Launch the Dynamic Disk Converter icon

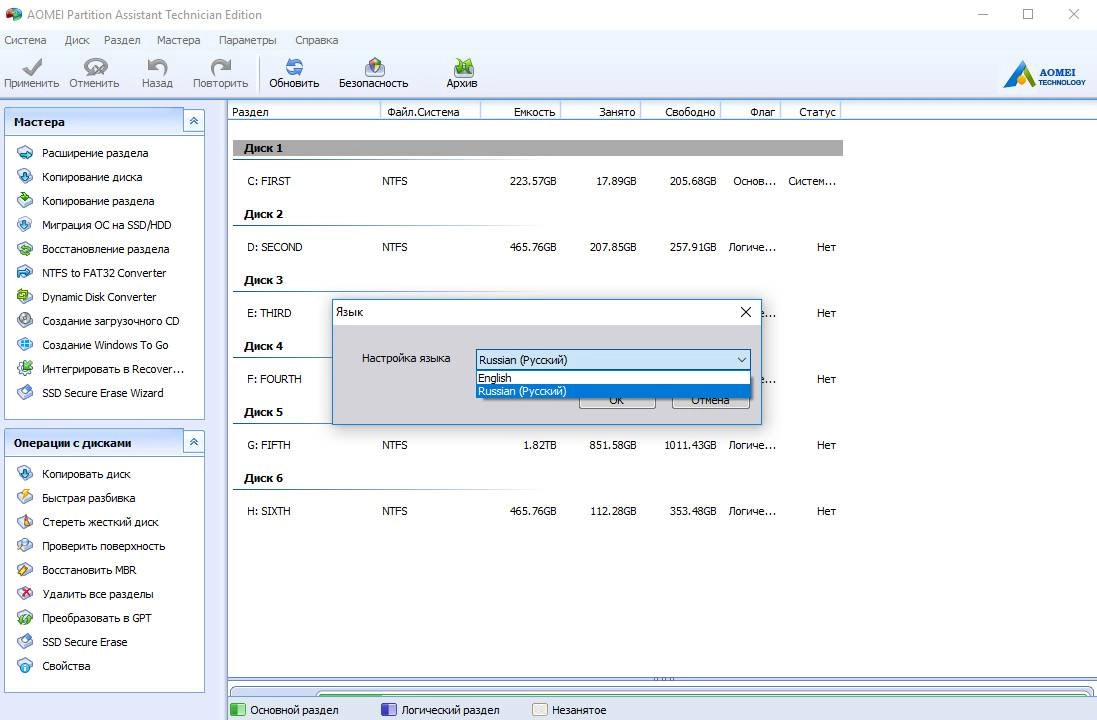click(25, 296)
